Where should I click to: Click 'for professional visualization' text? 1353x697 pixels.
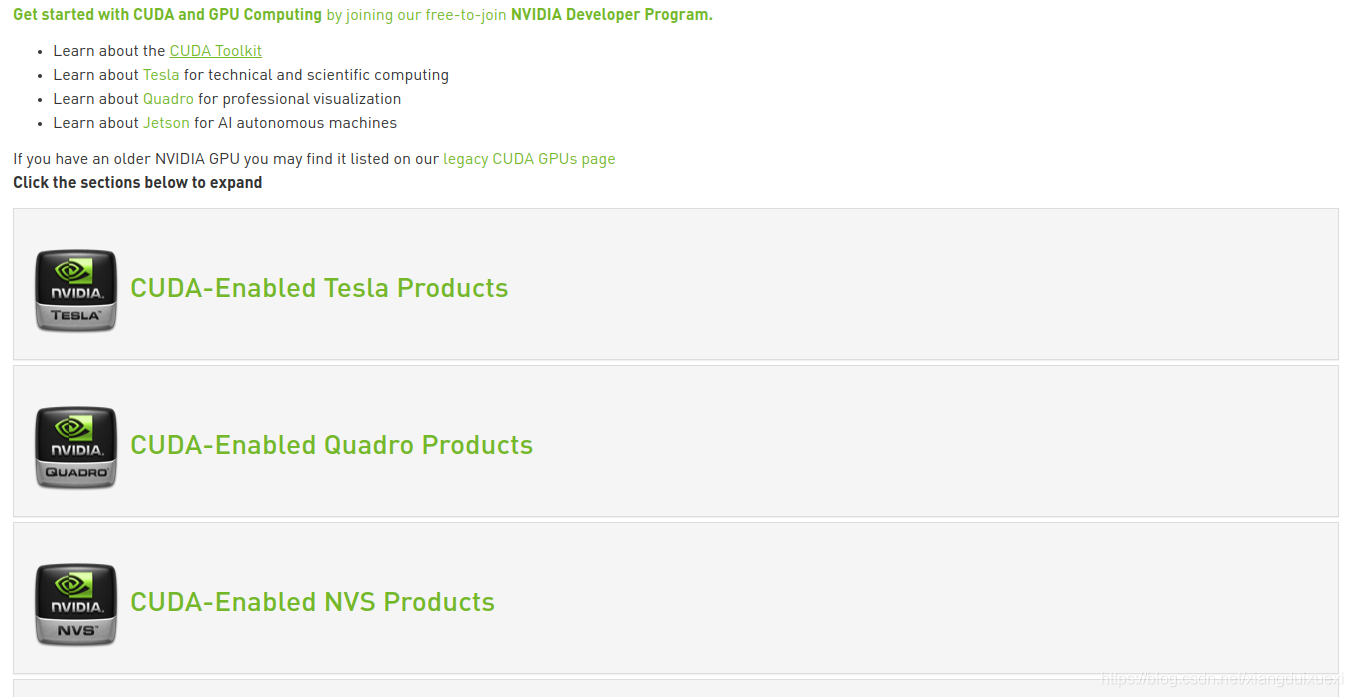(300, 99)
